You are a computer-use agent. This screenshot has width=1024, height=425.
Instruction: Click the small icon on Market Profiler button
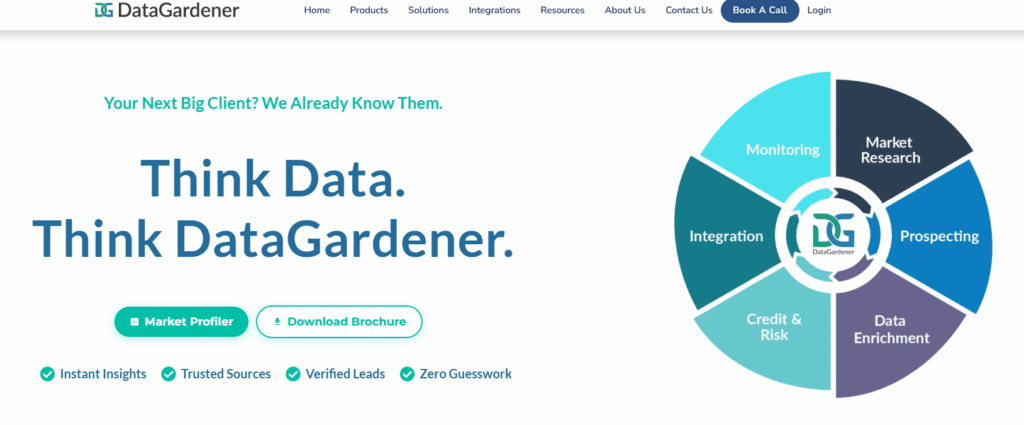pos(135,322)
